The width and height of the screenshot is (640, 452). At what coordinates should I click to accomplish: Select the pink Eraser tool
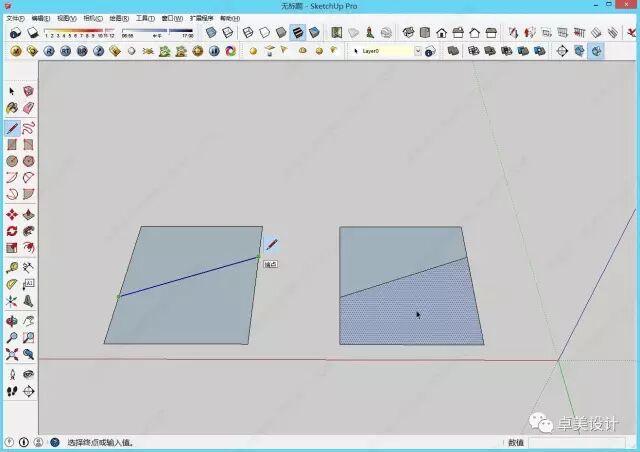pos(28,108)
